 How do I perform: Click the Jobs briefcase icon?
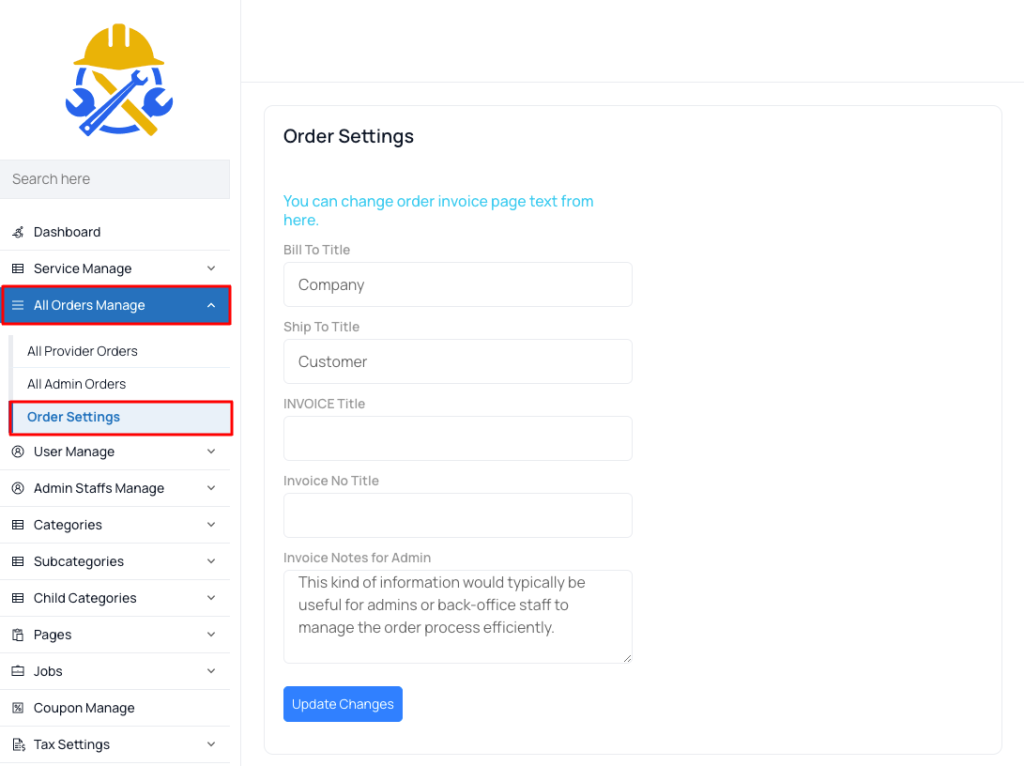[x=18, y=671]
